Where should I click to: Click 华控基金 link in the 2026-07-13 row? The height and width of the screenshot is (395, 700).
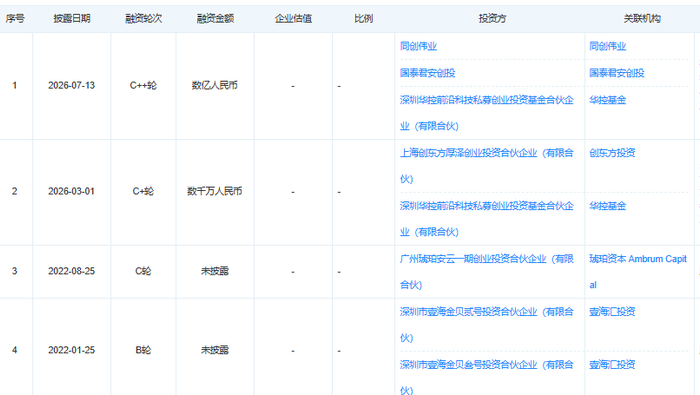coord(608,100)
